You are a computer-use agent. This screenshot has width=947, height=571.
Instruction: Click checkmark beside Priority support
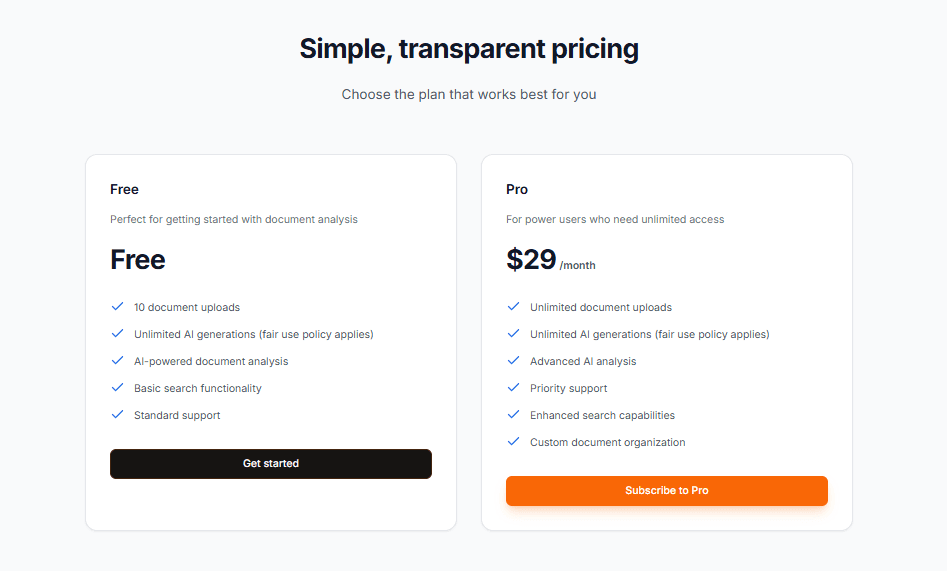point(513,388)
